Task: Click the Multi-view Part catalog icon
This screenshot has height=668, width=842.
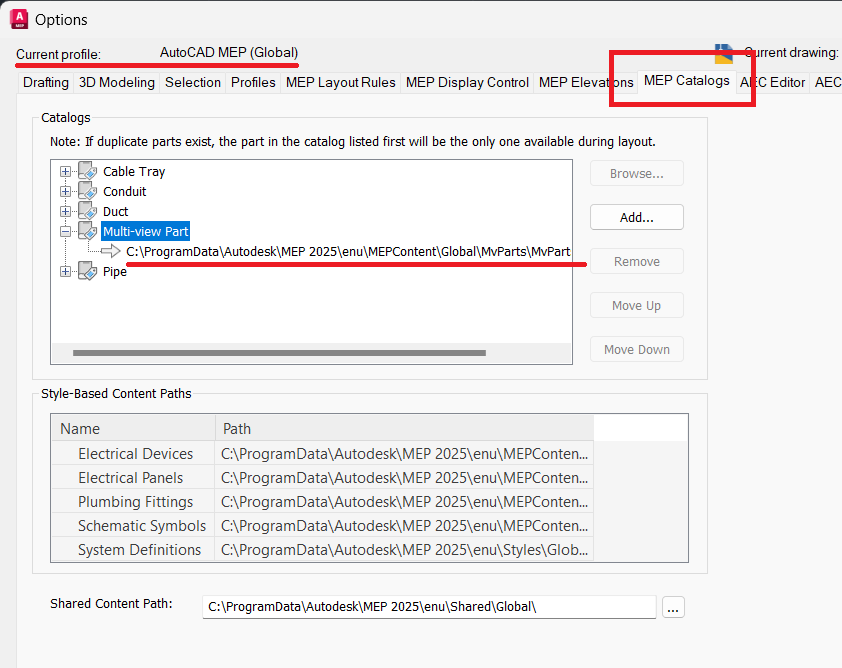Action: [x=88, y=231]
